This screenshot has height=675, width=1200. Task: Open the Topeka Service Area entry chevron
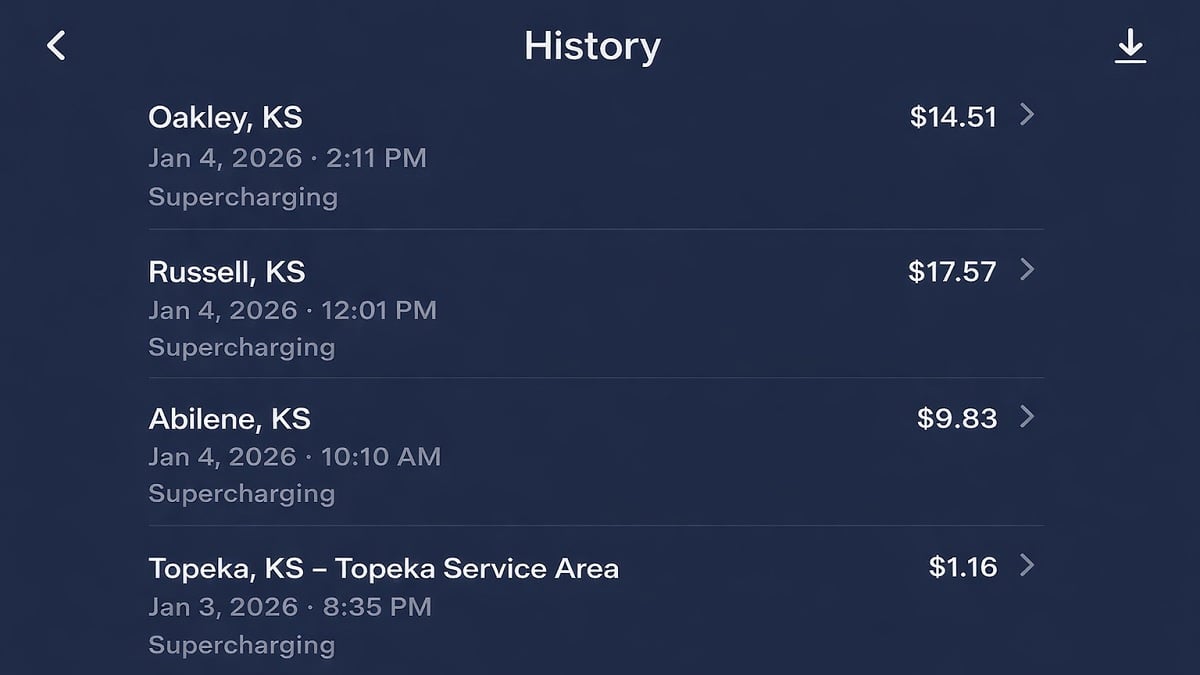point(1028,567)
